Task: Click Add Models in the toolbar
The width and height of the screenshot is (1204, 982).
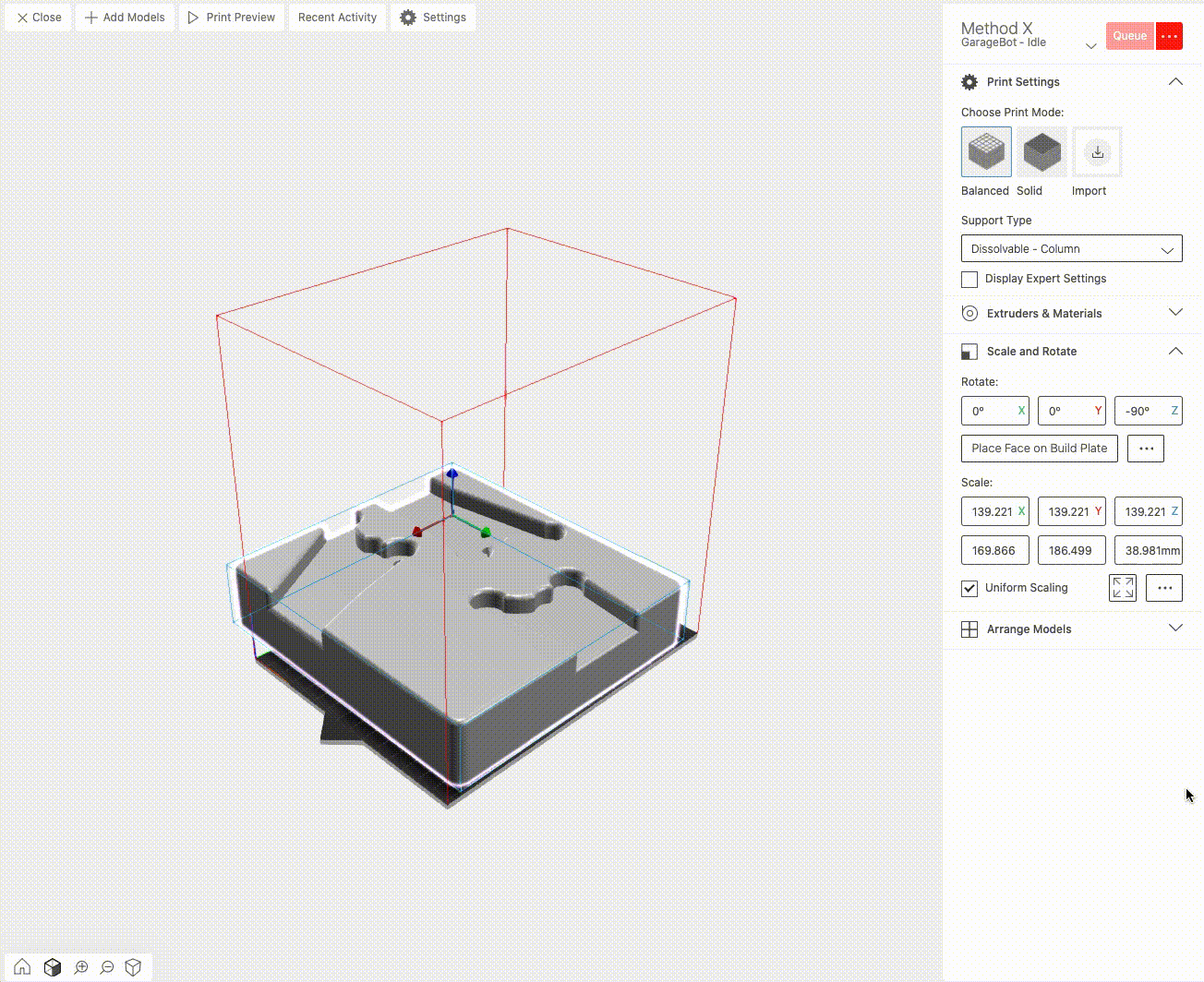Action: (x=125, y=18)
